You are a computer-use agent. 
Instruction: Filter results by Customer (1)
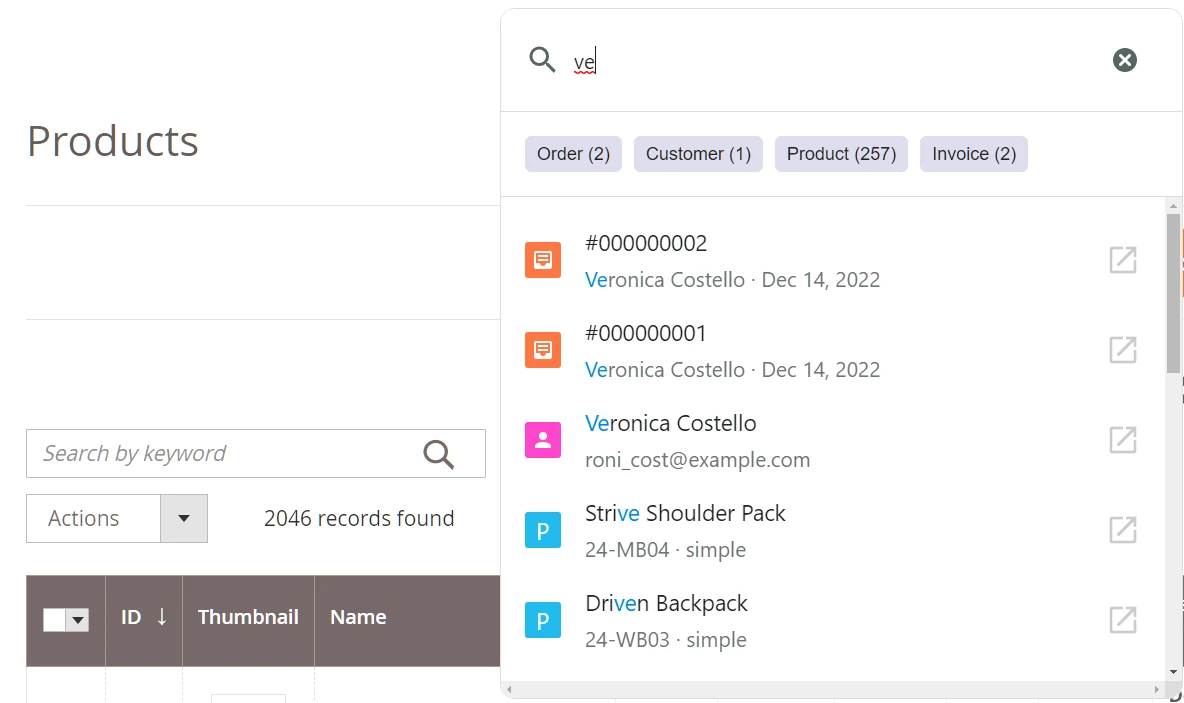click(x=698, y=154)
